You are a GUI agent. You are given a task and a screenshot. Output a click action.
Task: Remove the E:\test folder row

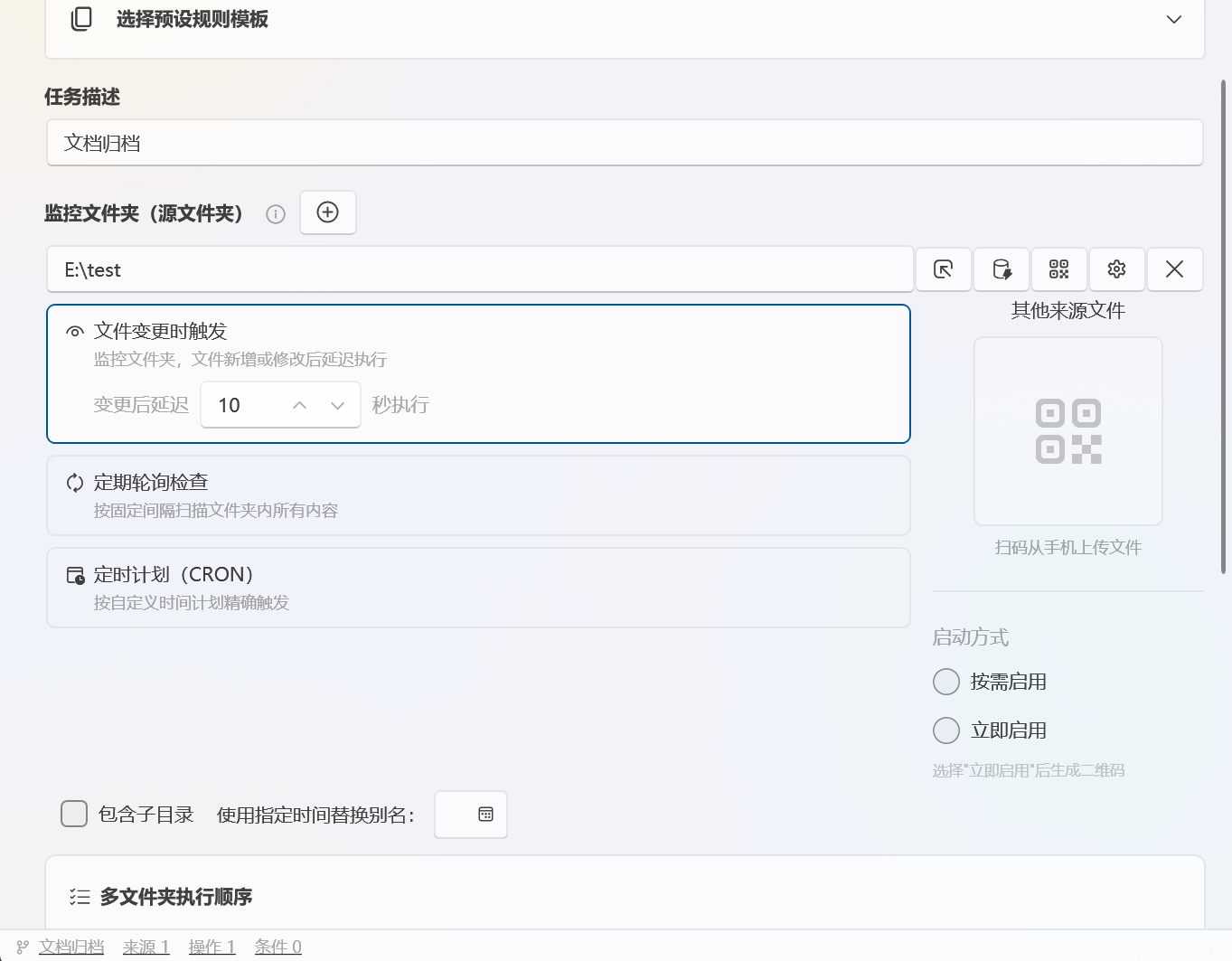click(1175, 269)
